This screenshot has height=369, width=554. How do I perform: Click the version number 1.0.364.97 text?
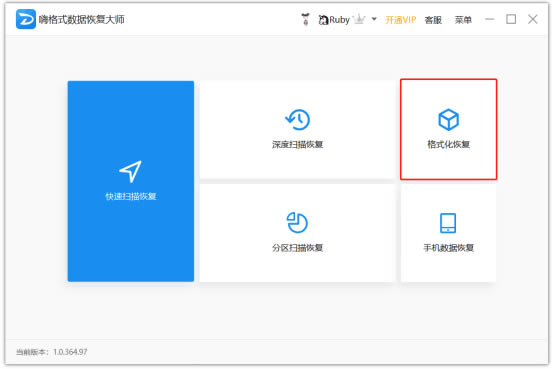click(x=70, y=352)
